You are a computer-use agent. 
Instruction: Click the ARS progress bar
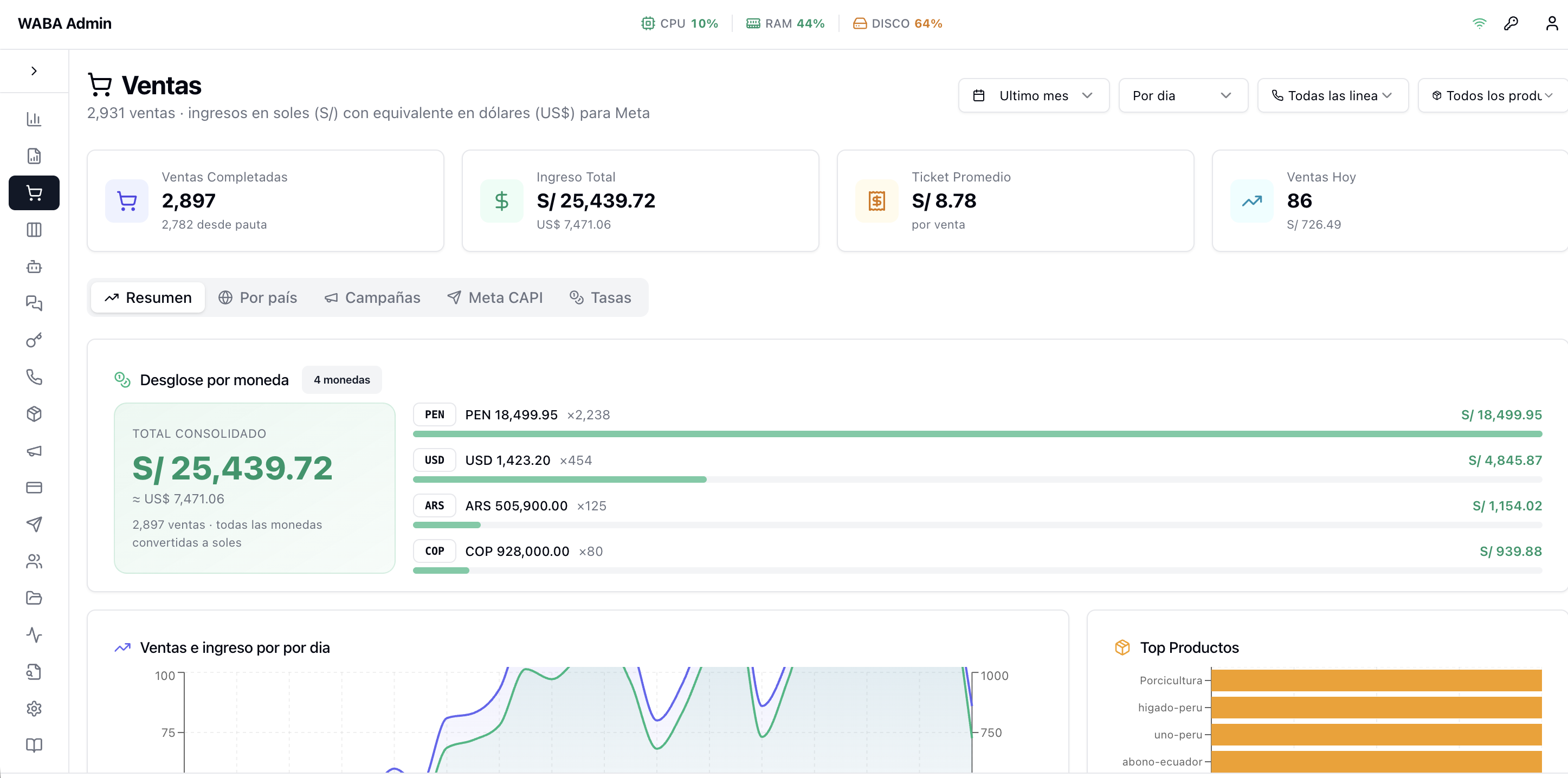pyautogui.click(x=978, y=525)
